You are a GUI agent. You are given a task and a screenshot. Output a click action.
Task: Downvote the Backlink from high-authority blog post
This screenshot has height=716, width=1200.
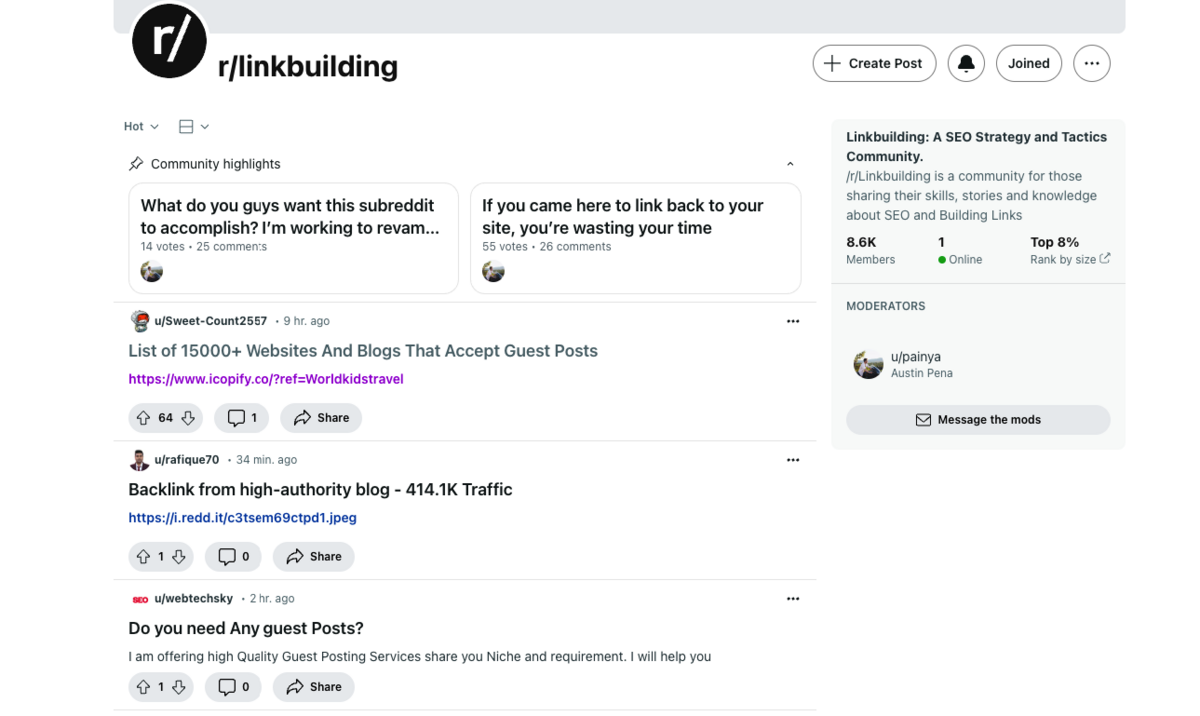tap(179, 557)
